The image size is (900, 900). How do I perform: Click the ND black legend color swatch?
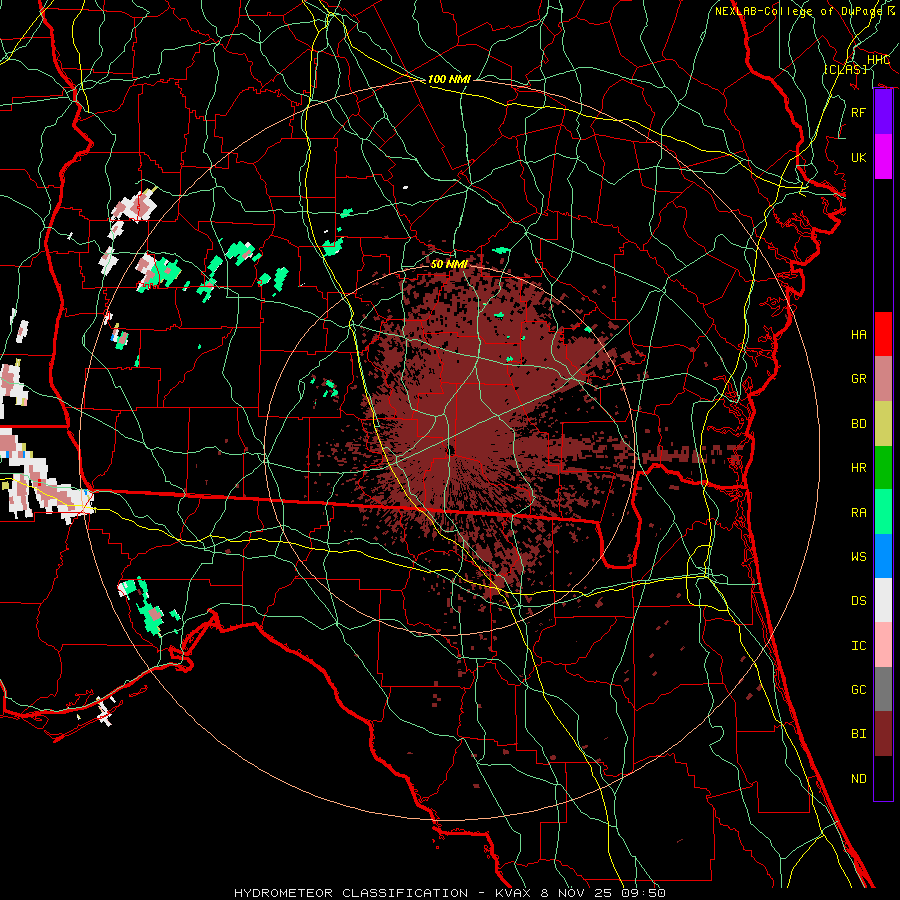[883, 778]
